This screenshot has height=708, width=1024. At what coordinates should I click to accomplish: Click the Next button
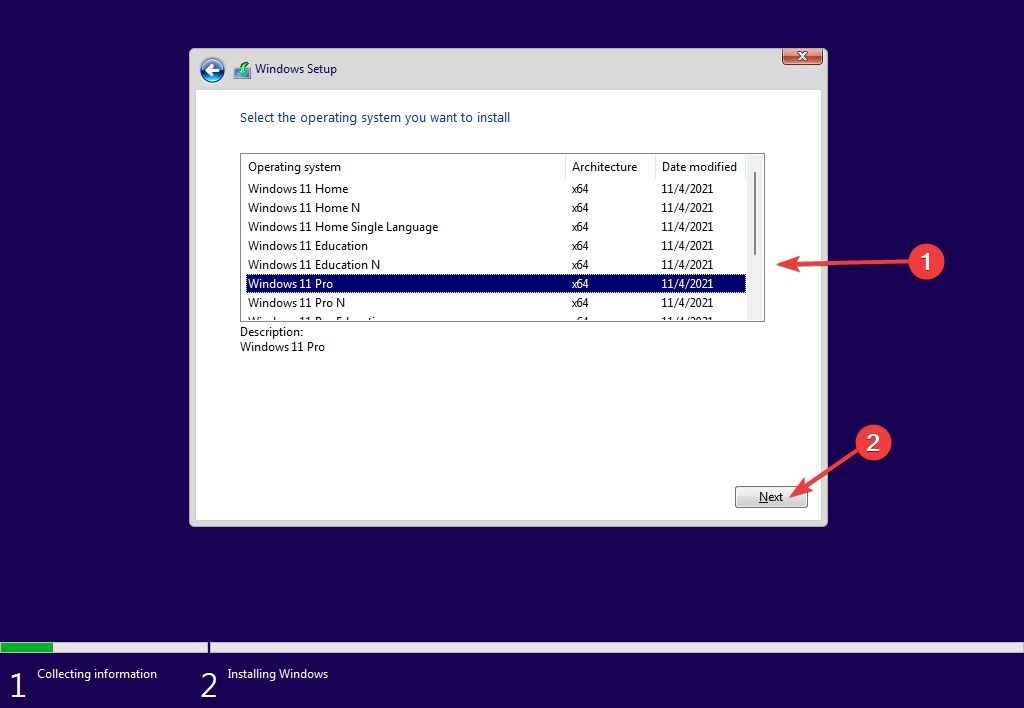[771, 496]
